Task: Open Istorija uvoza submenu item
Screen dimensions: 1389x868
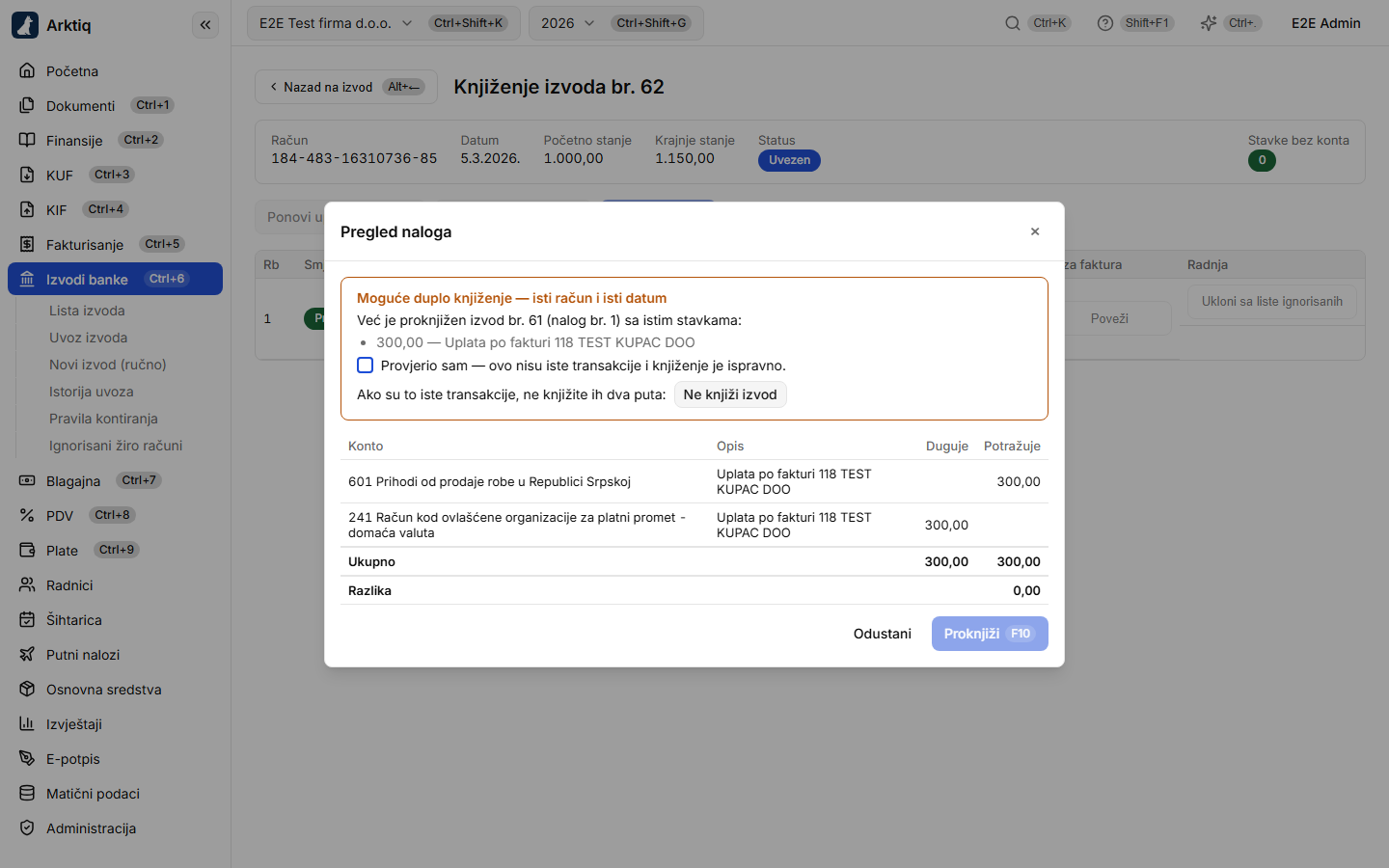Action: [x=92, y=392]
